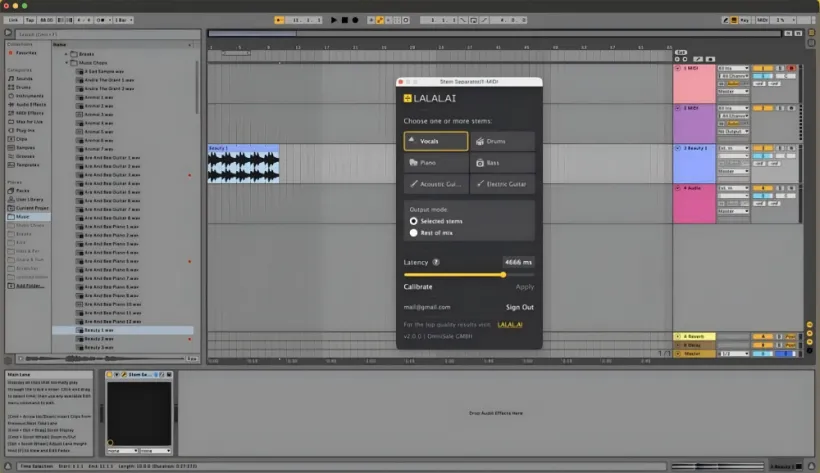Fold the 4 Audio track
This screenshot has width=820, height=473.
click(x=678, y=188)
